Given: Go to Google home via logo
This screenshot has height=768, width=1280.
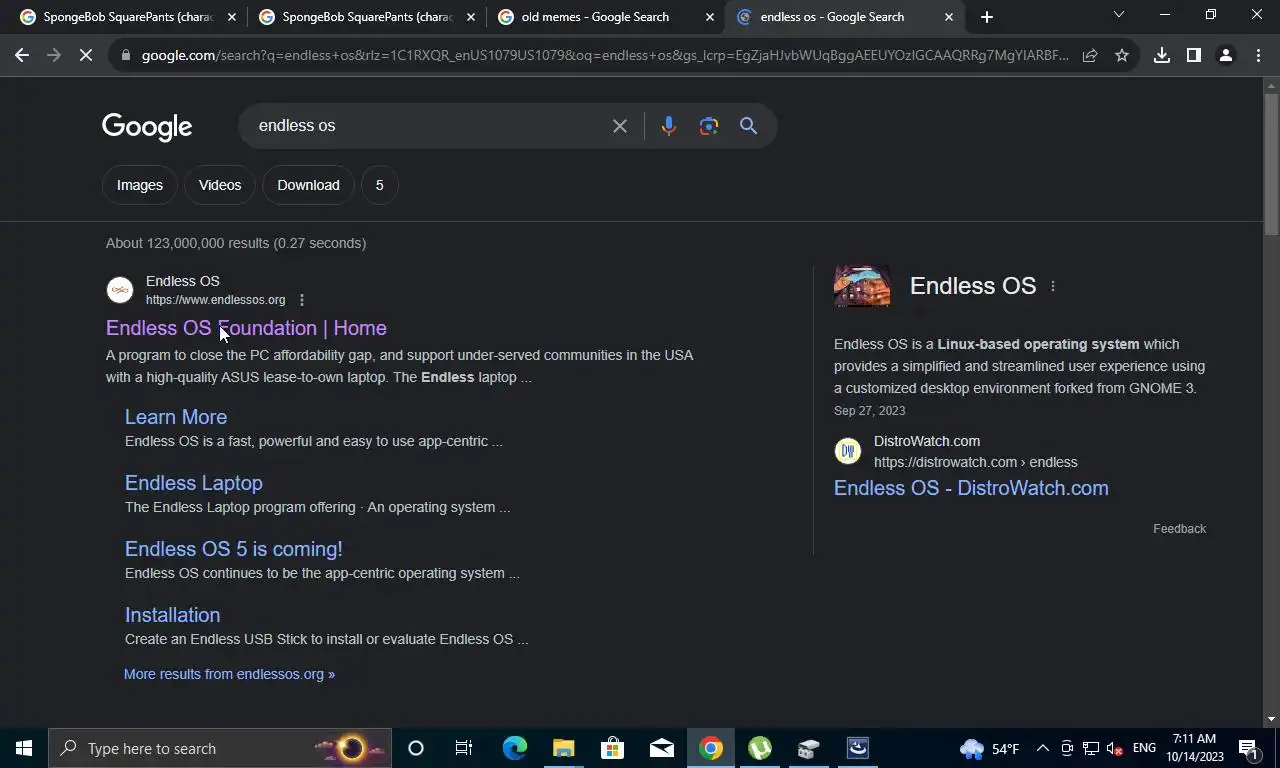Looking at the screenshot, I should pyautogui.click(x=147, y=127).
